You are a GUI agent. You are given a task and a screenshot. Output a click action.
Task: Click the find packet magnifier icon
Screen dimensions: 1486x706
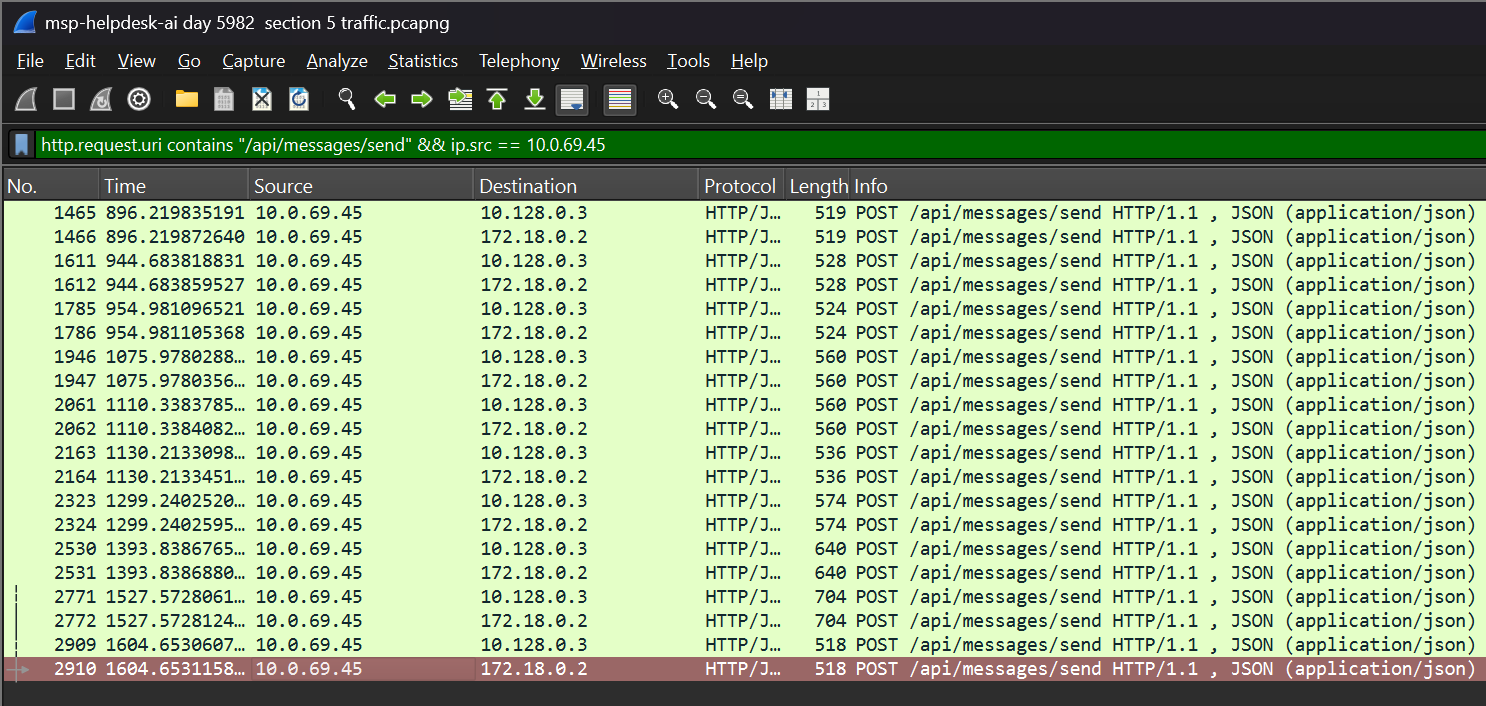[347, 99]
